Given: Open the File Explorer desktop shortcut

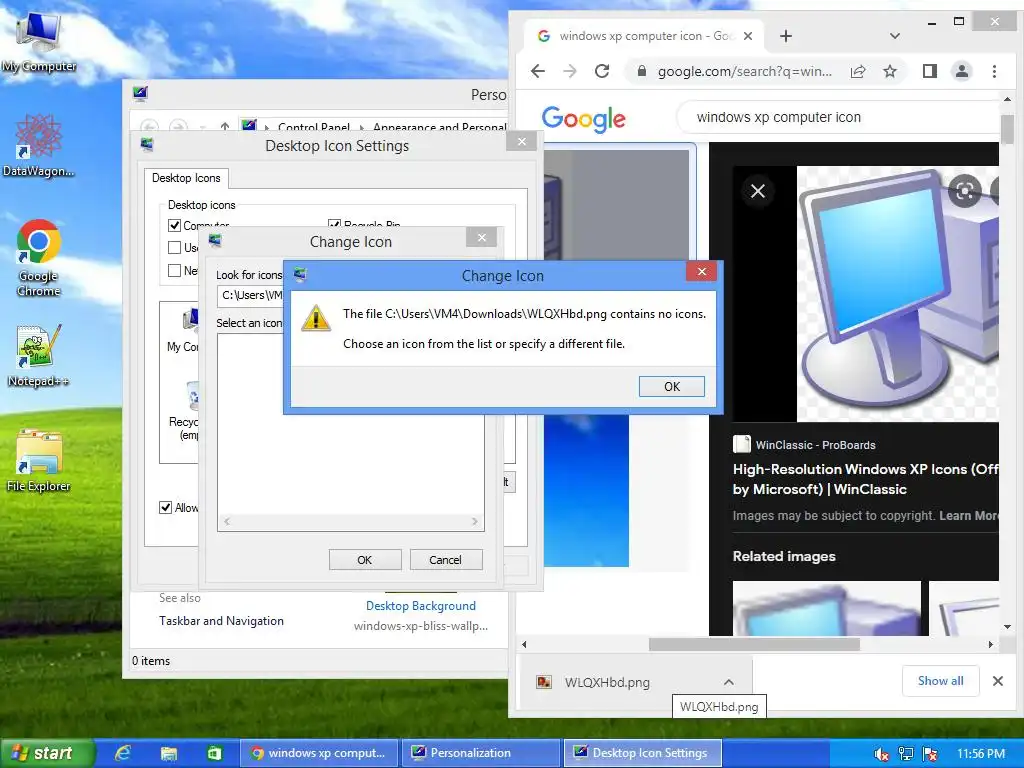Looking at the screenshot, I should pos(39,461).
